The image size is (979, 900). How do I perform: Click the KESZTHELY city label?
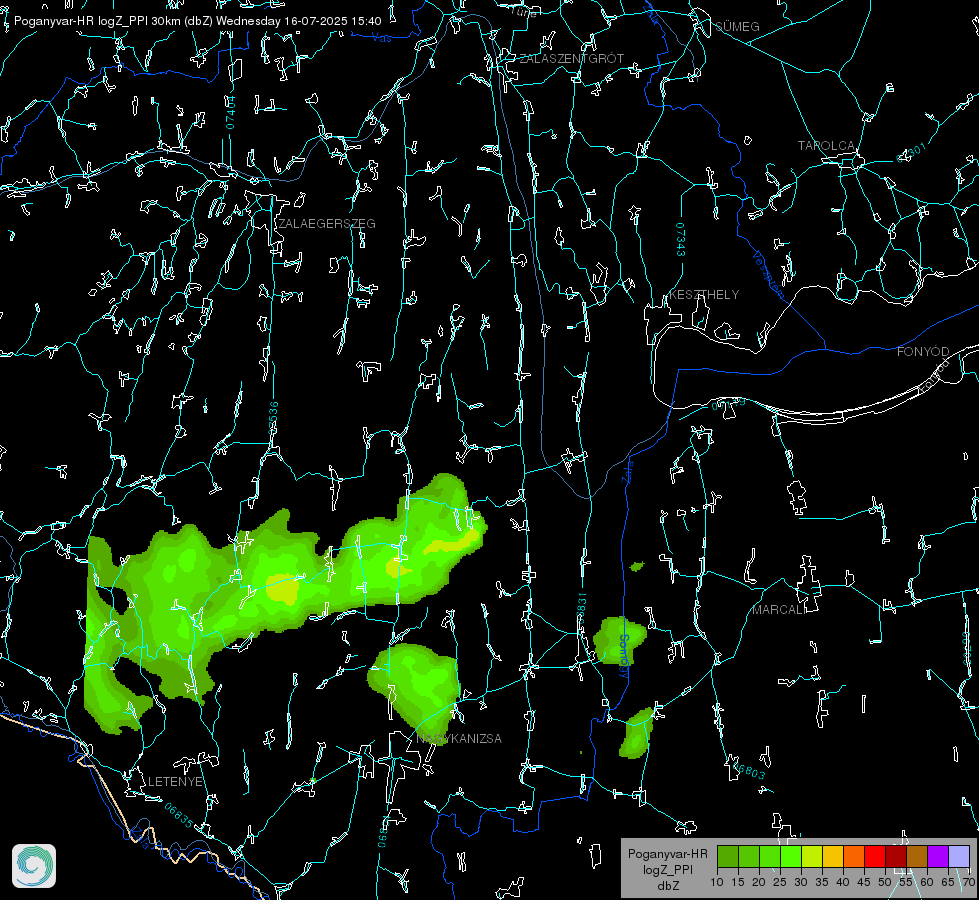[x=704, y=294]
